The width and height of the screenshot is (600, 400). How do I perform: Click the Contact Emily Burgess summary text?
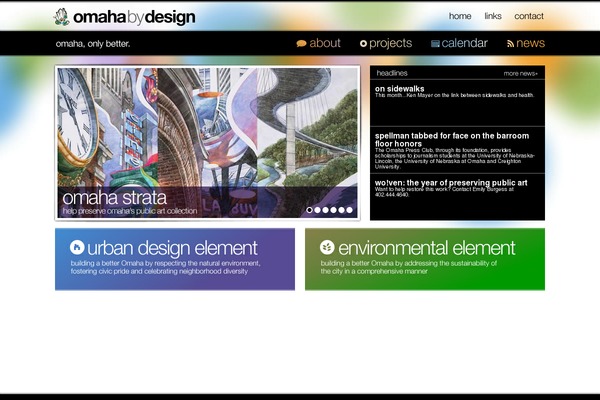444,192
